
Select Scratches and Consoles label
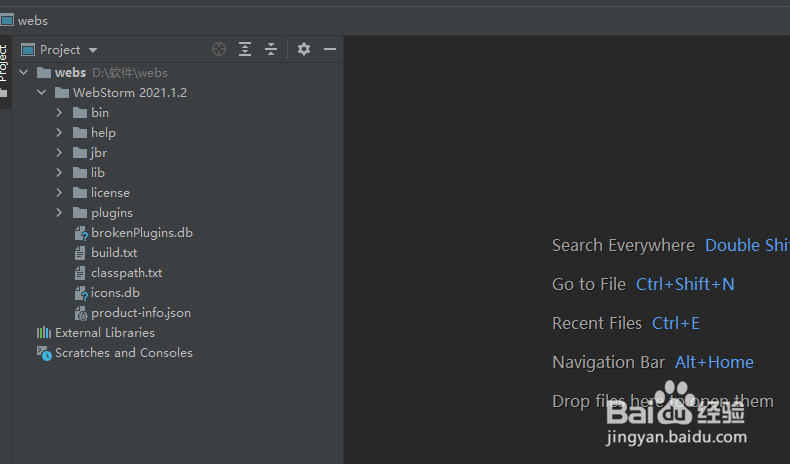pos(124,353)
